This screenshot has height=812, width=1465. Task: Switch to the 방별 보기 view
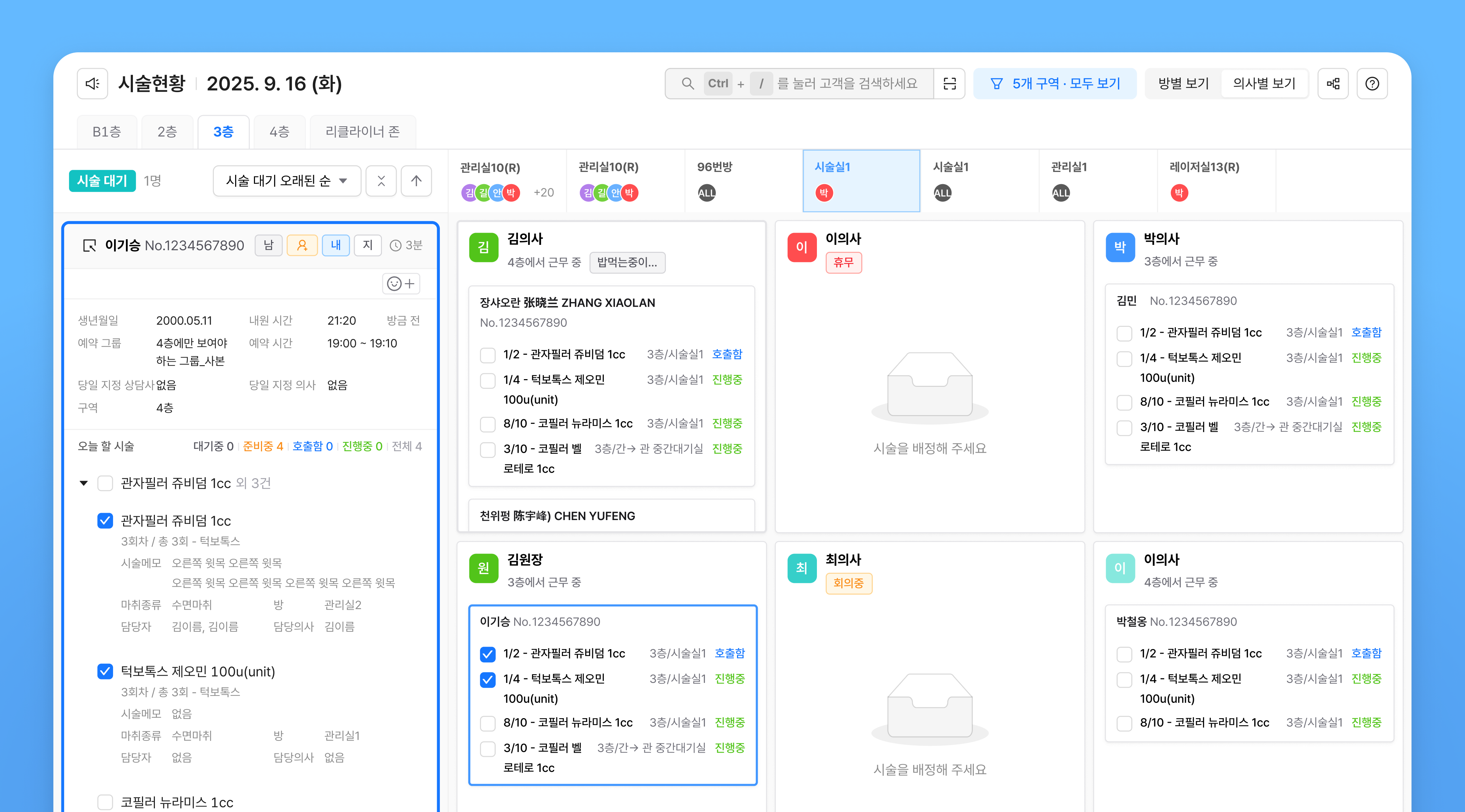1184,84
